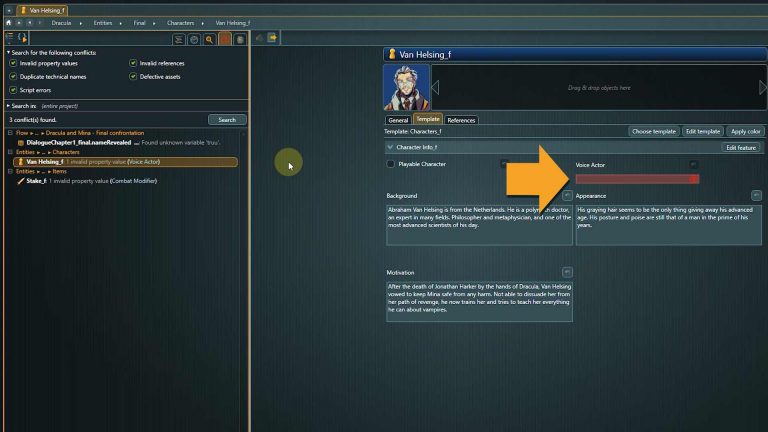
Task: Toggle Defective assets checkbox
Action: tap(133, 76)
